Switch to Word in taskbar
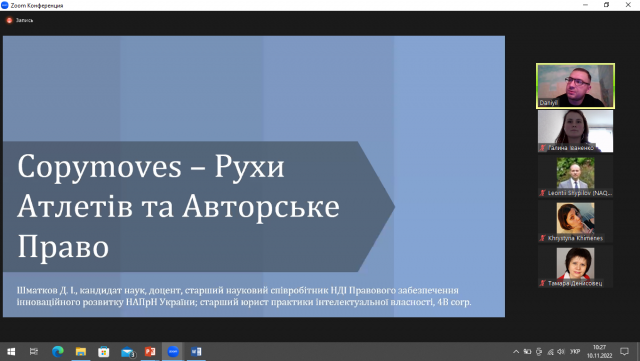This screenshot has height=361, width=640. 196,351
